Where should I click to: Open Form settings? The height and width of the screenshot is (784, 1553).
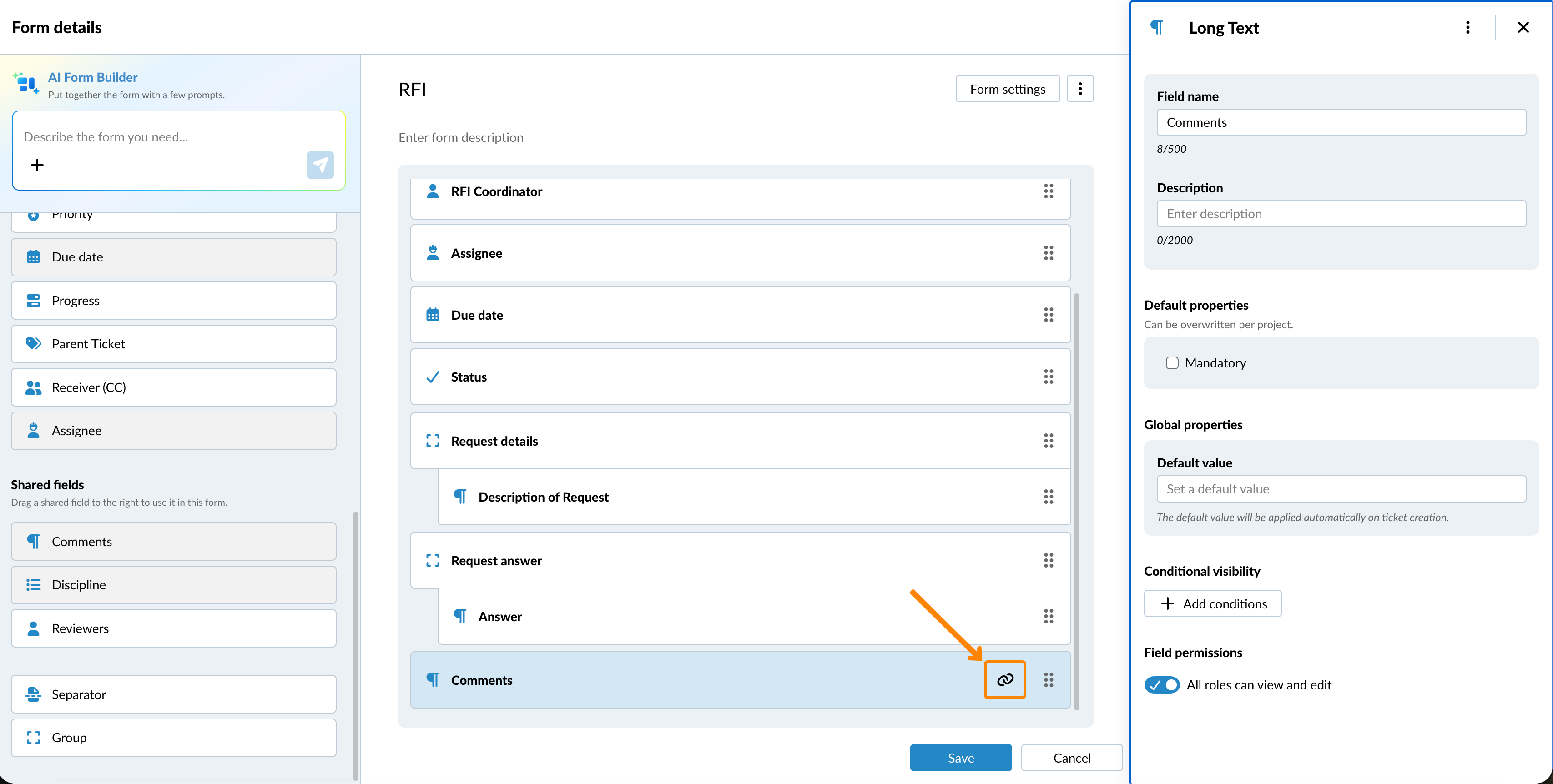click(1008, 89)
